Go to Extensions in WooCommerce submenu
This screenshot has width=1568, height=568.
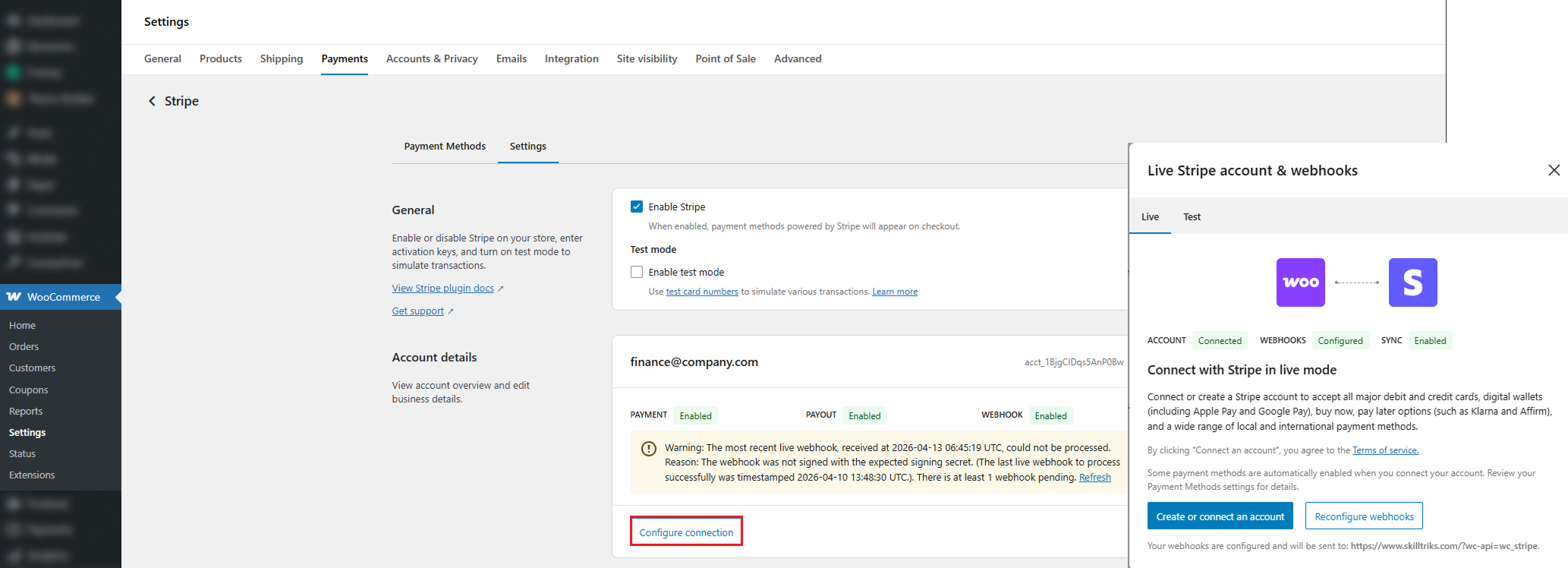click(x=32, y=475)
